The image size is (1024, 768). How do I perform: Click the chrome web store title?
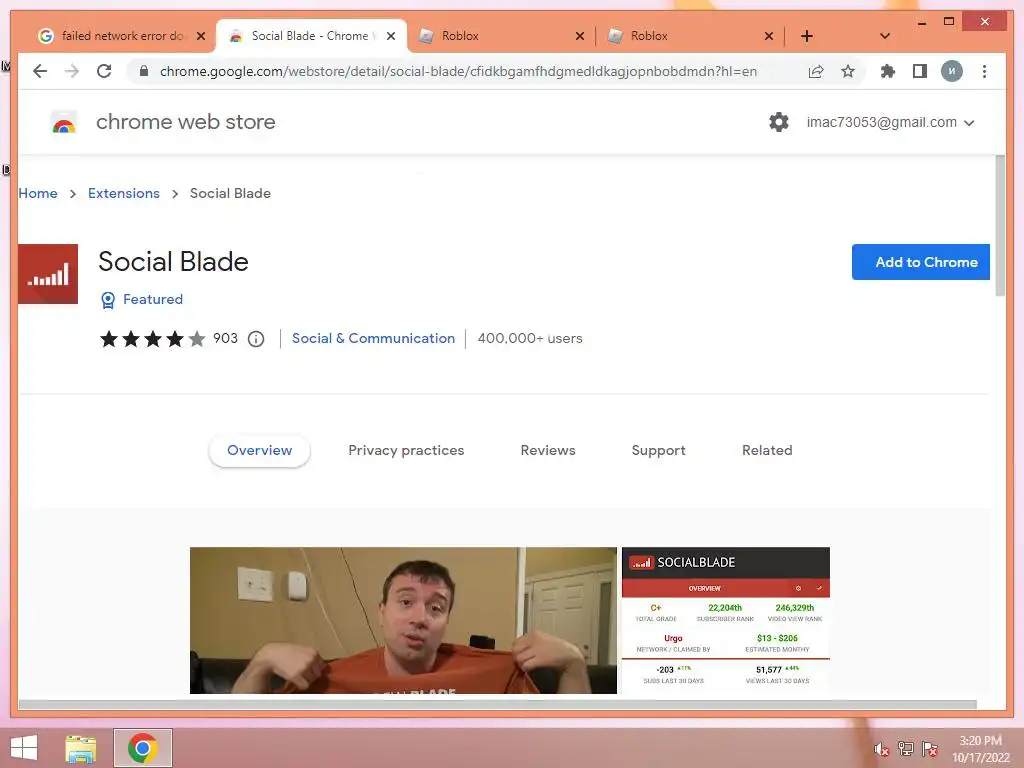coord(185,122)
